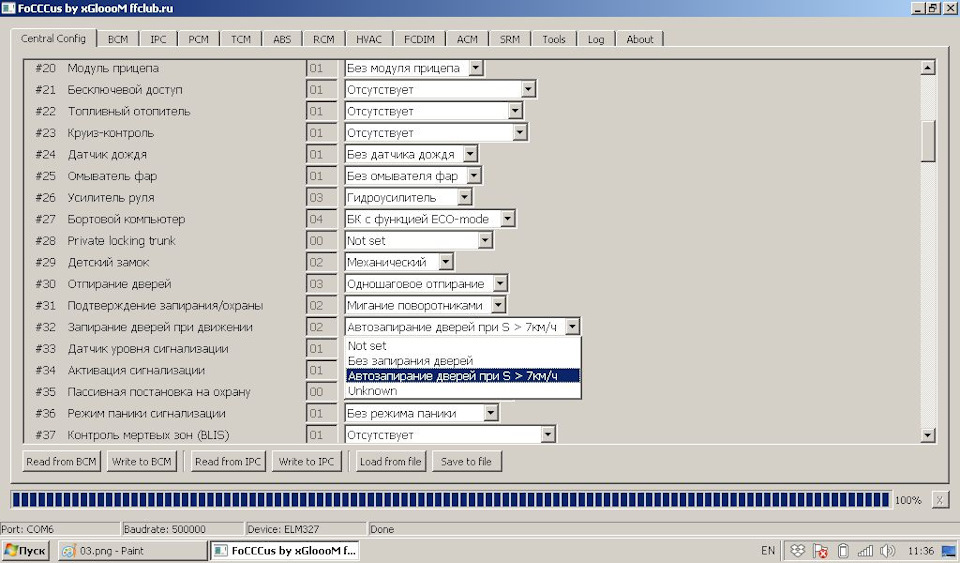Screen dimensions: 960x563
Task: Click Write to IPC button
Action: 306,461
